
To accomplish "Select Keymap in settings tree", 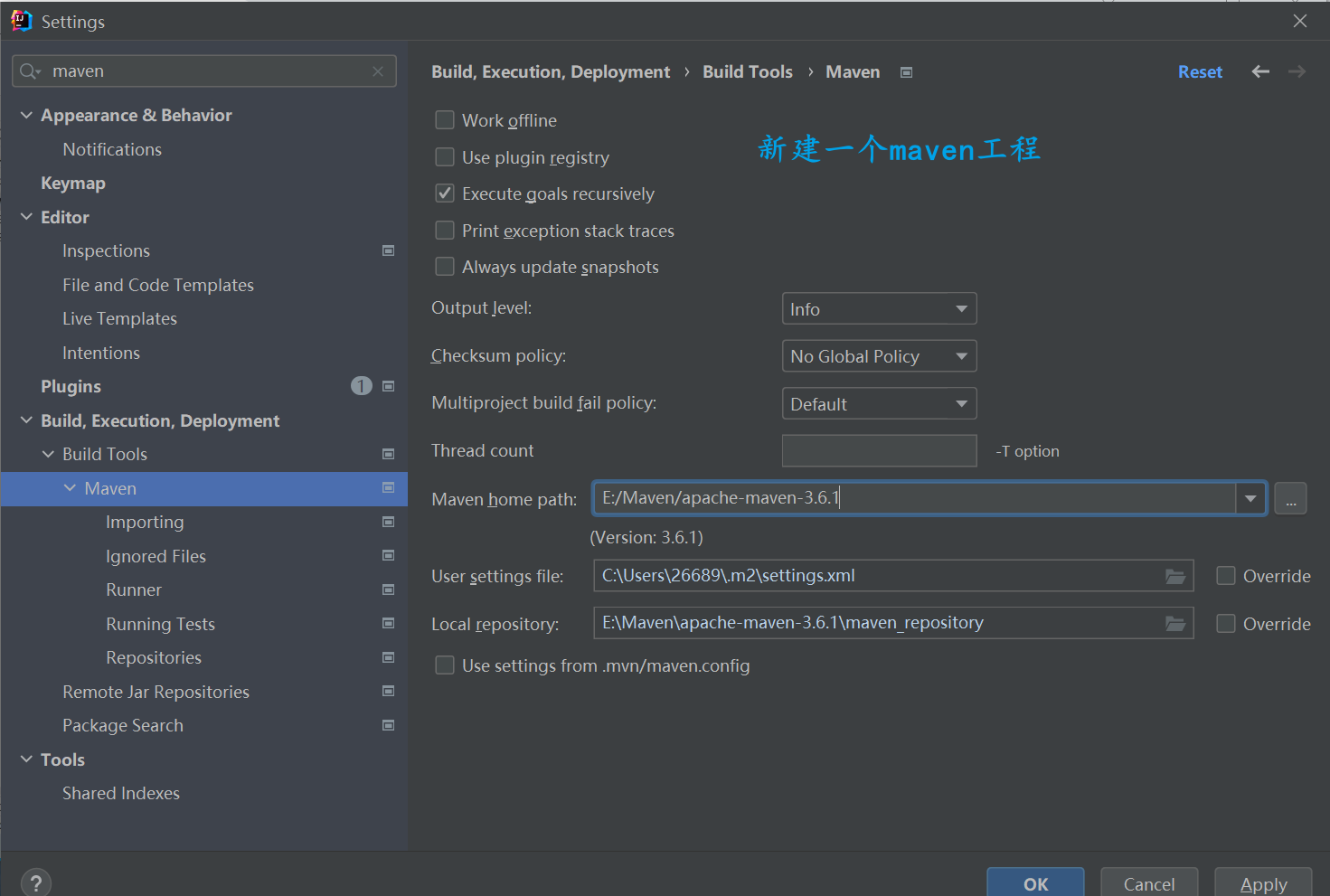I will coord(73,183).
